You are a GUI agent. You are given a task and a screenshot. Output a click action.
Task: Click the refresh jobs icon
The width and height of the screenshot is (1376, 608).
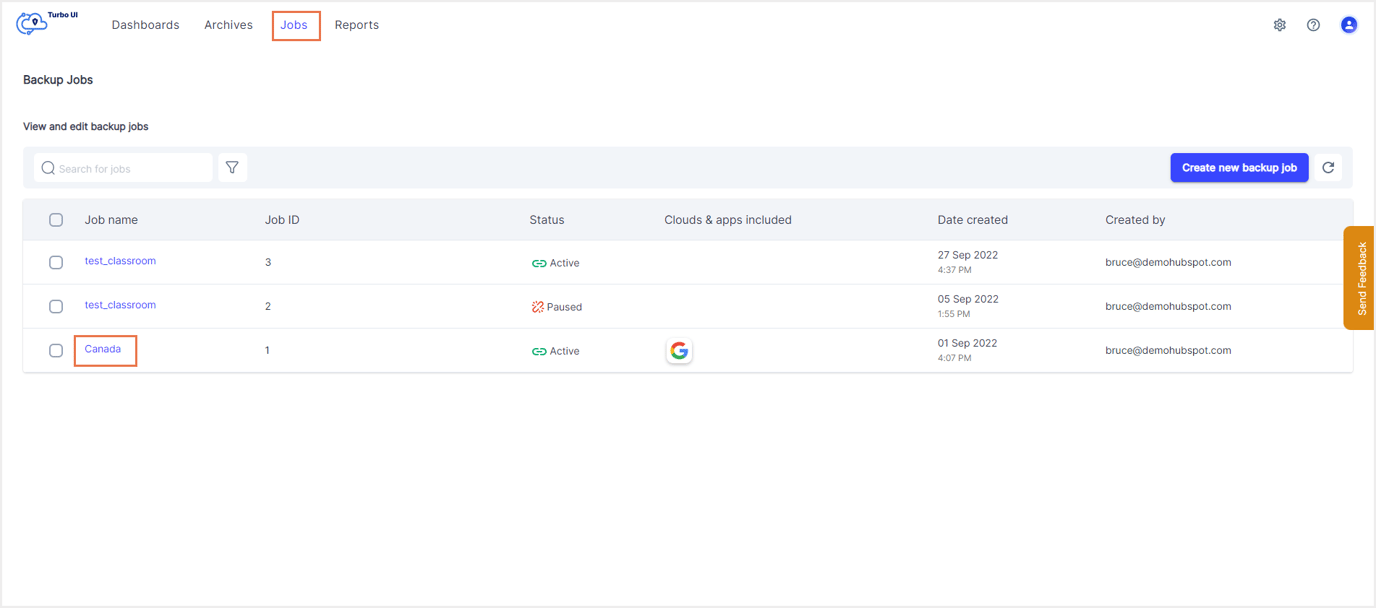[x=1329, y=167]
